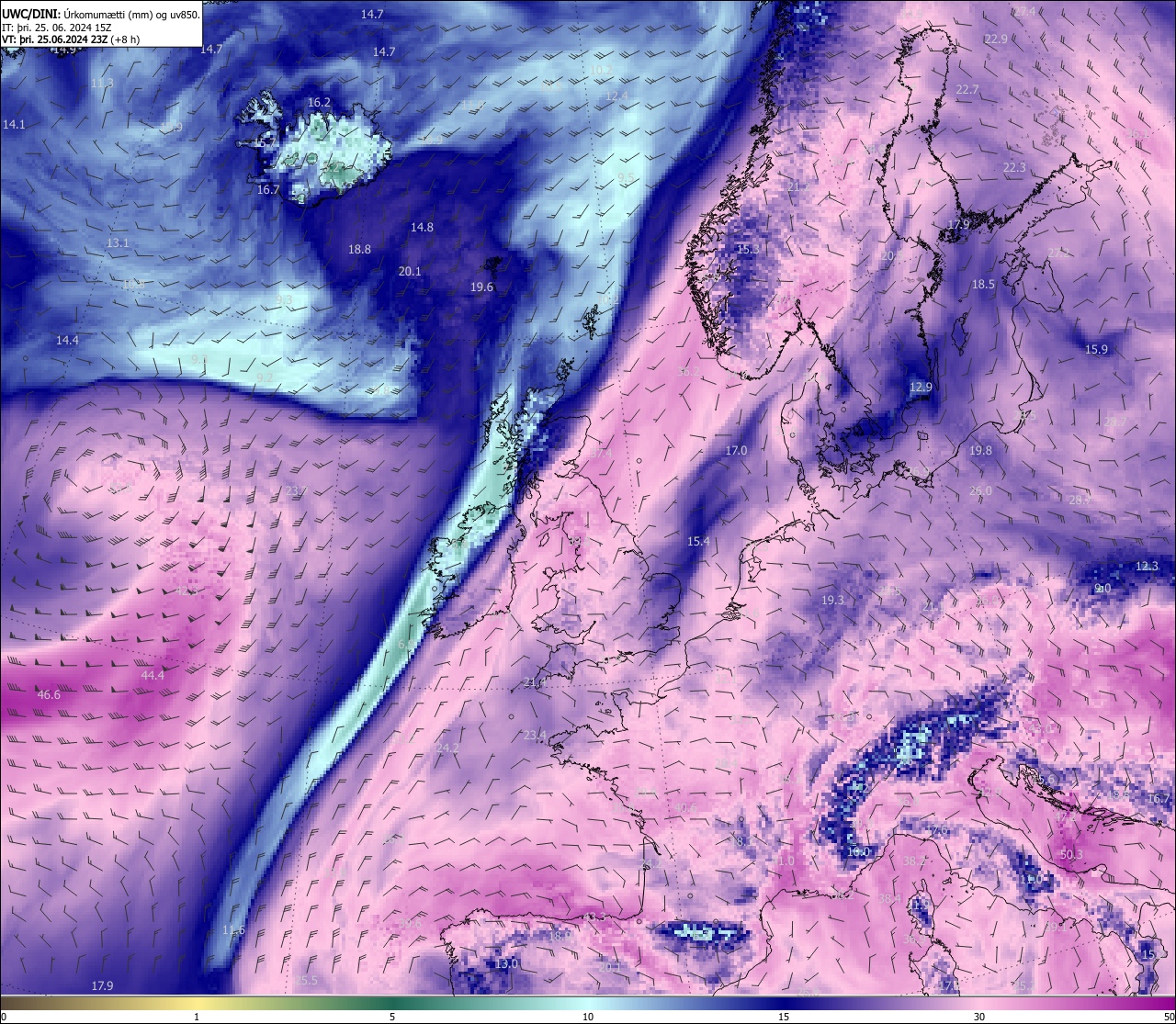Click the 17.0 value over the North Sea
This screenshot has width=1176, height=1024.
[x=736, y=450]
